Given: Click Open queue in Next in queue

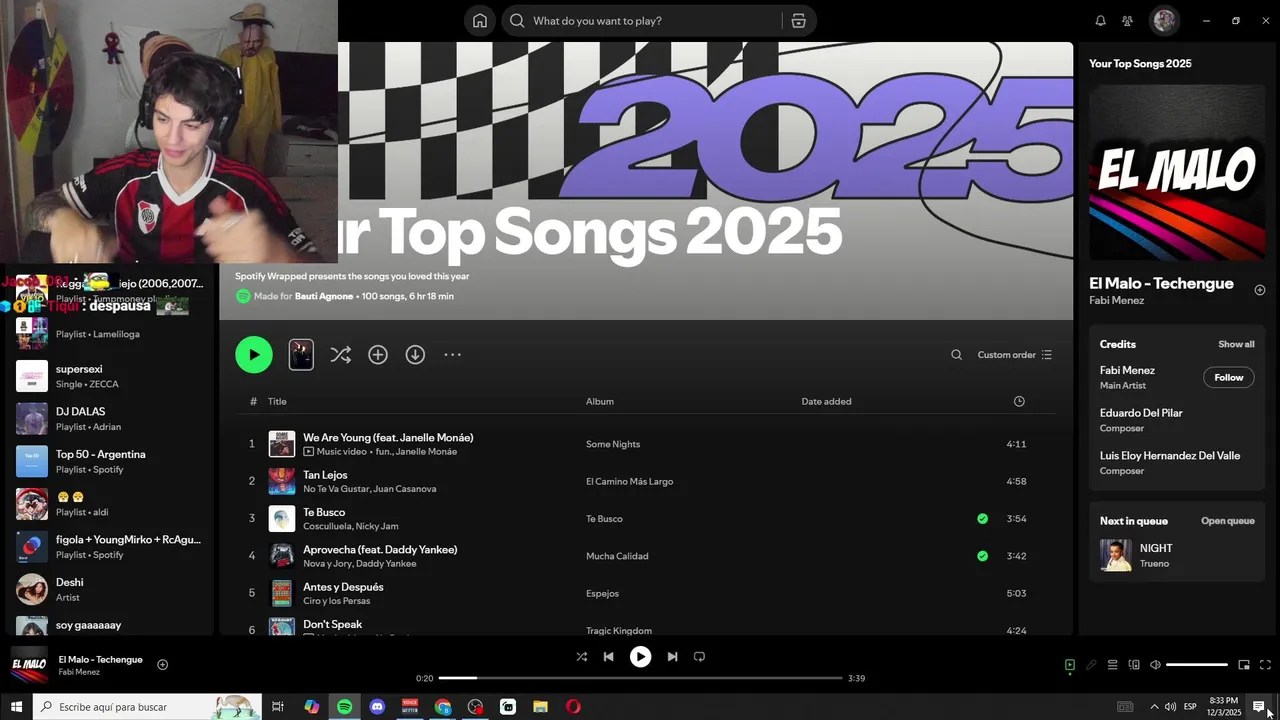Looking at the screenshot, I should coord(1228,521).
